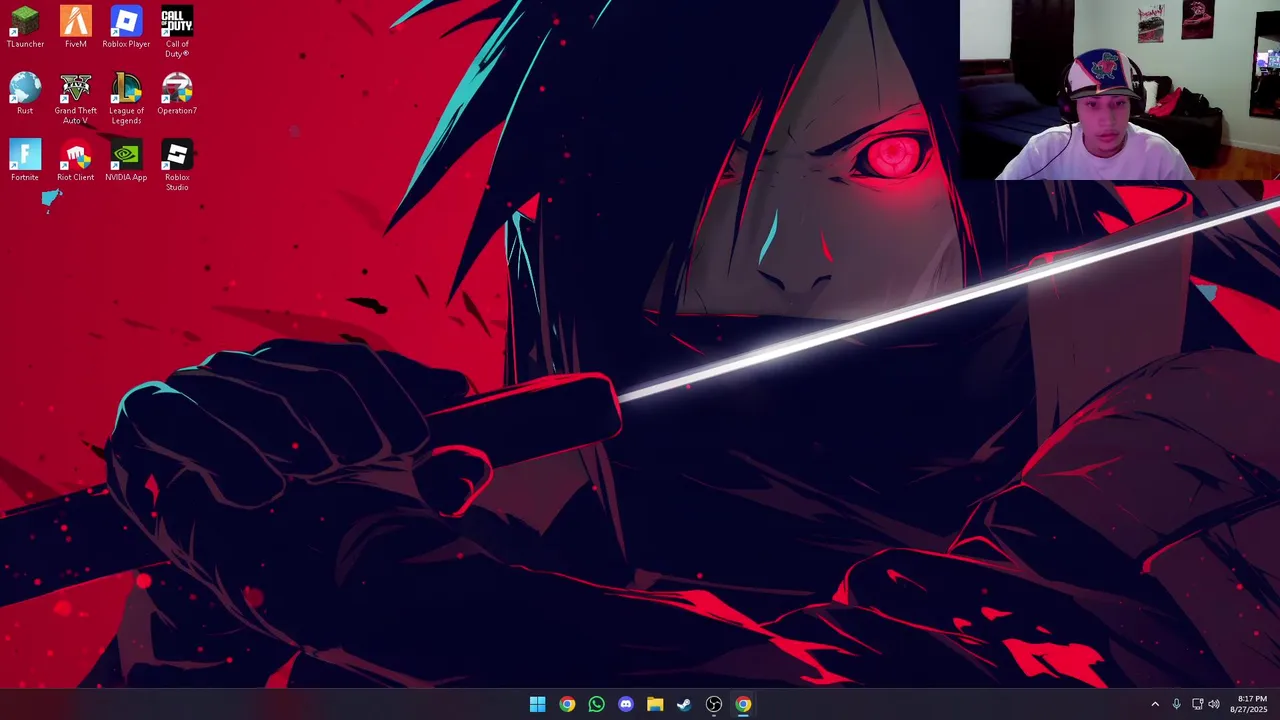Switch to the active Chrome window beside OBS
This screenshot has width=1280, height=720.
[x=743, y=704]
